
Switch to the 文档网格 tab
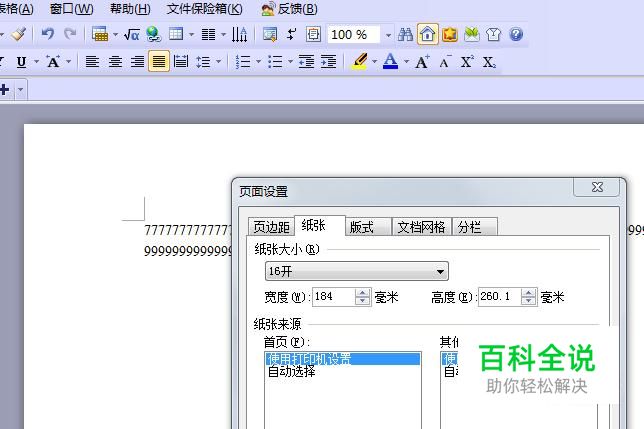point(422,227)
